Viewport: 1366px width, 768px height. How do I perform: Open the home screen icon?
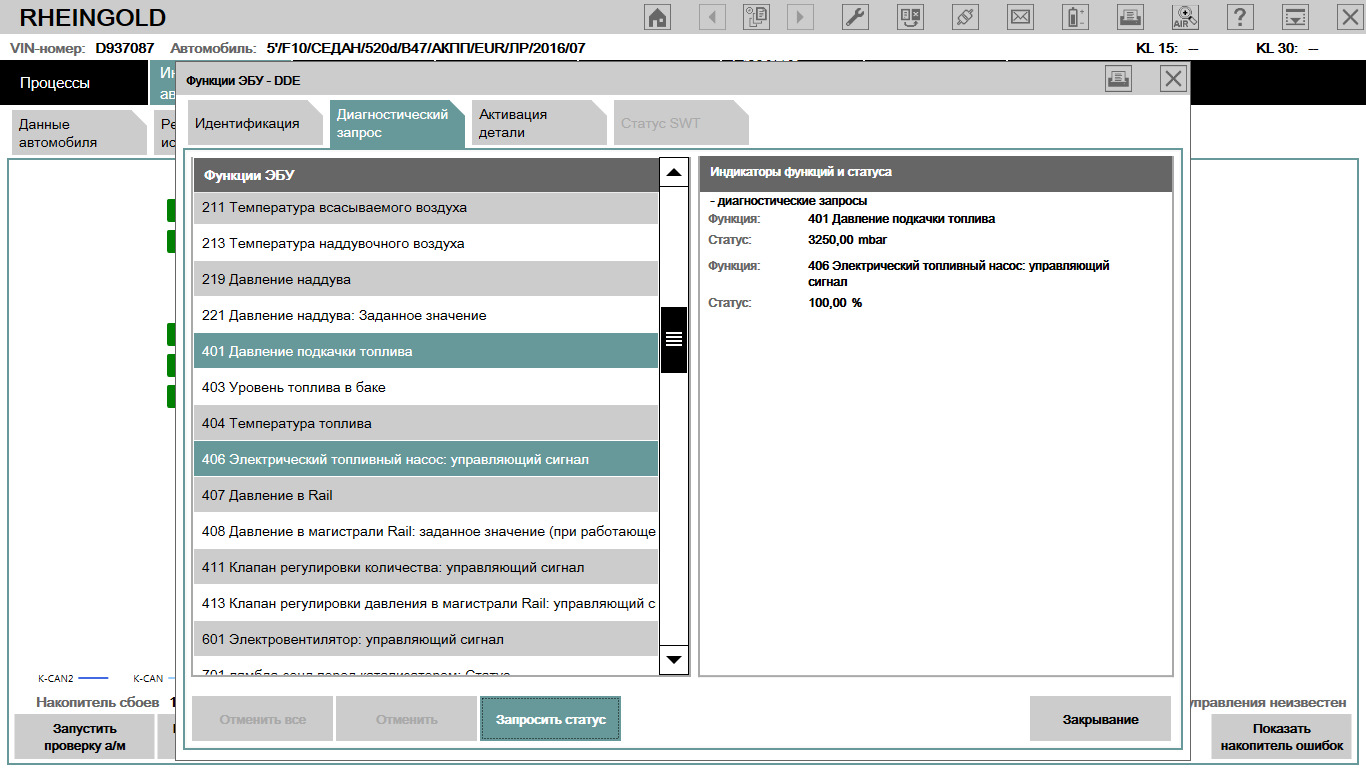tap(658, 17)
